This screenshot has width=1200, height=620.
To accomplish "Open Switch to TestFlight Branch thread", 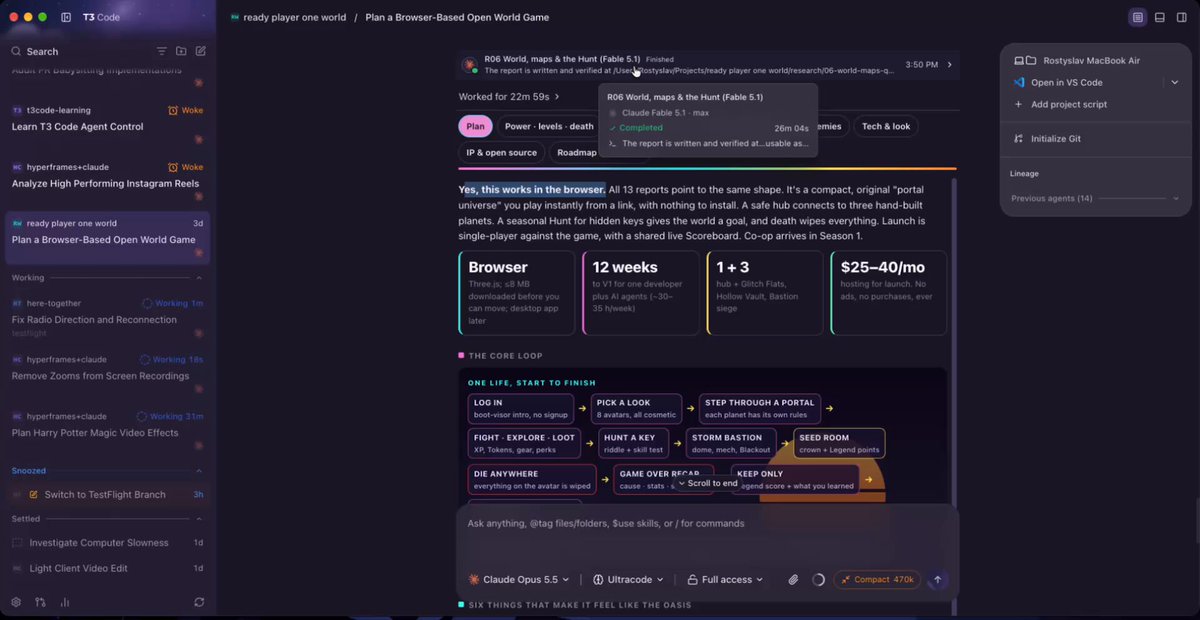I will 107,495.
